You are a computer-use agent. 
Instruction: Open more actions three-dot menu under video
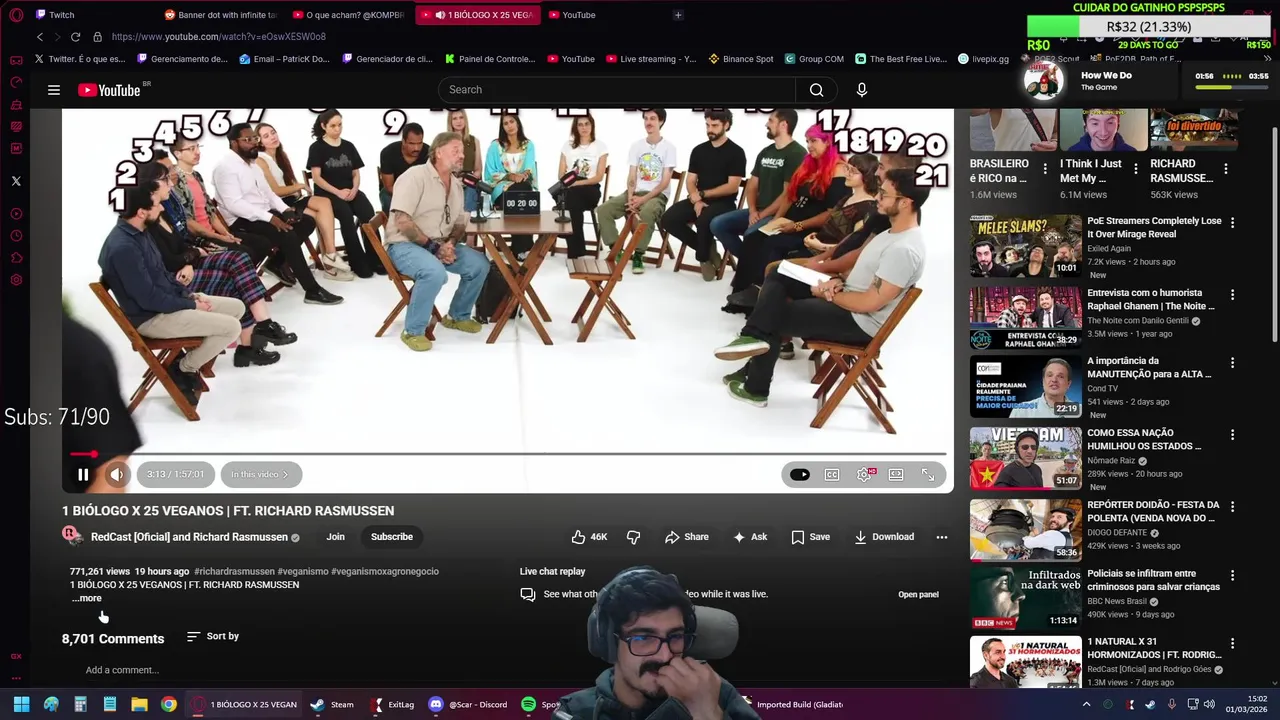(941, 537)
